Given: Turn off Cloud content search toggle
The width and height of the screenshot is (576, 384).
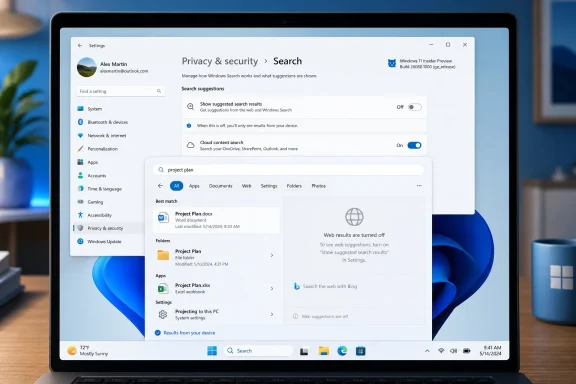Looking at the screenshot, I should coord(414,145).
